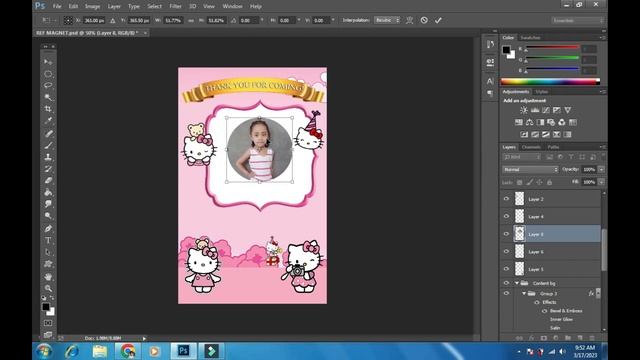Select the Hand tool
640x360 pixels.
48,277
